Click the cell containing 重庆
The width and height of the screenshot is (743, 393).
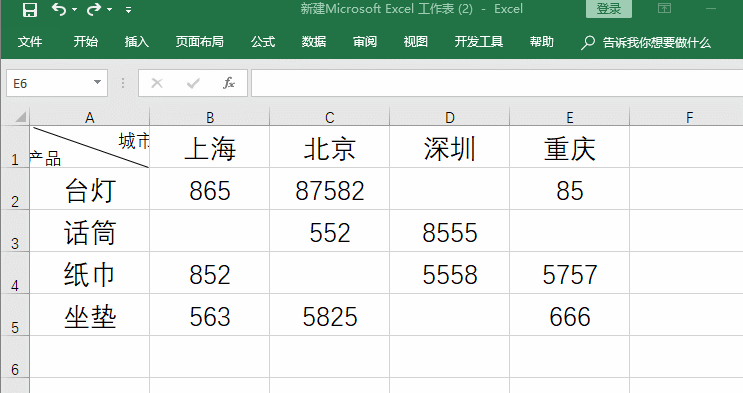(570, 147)
